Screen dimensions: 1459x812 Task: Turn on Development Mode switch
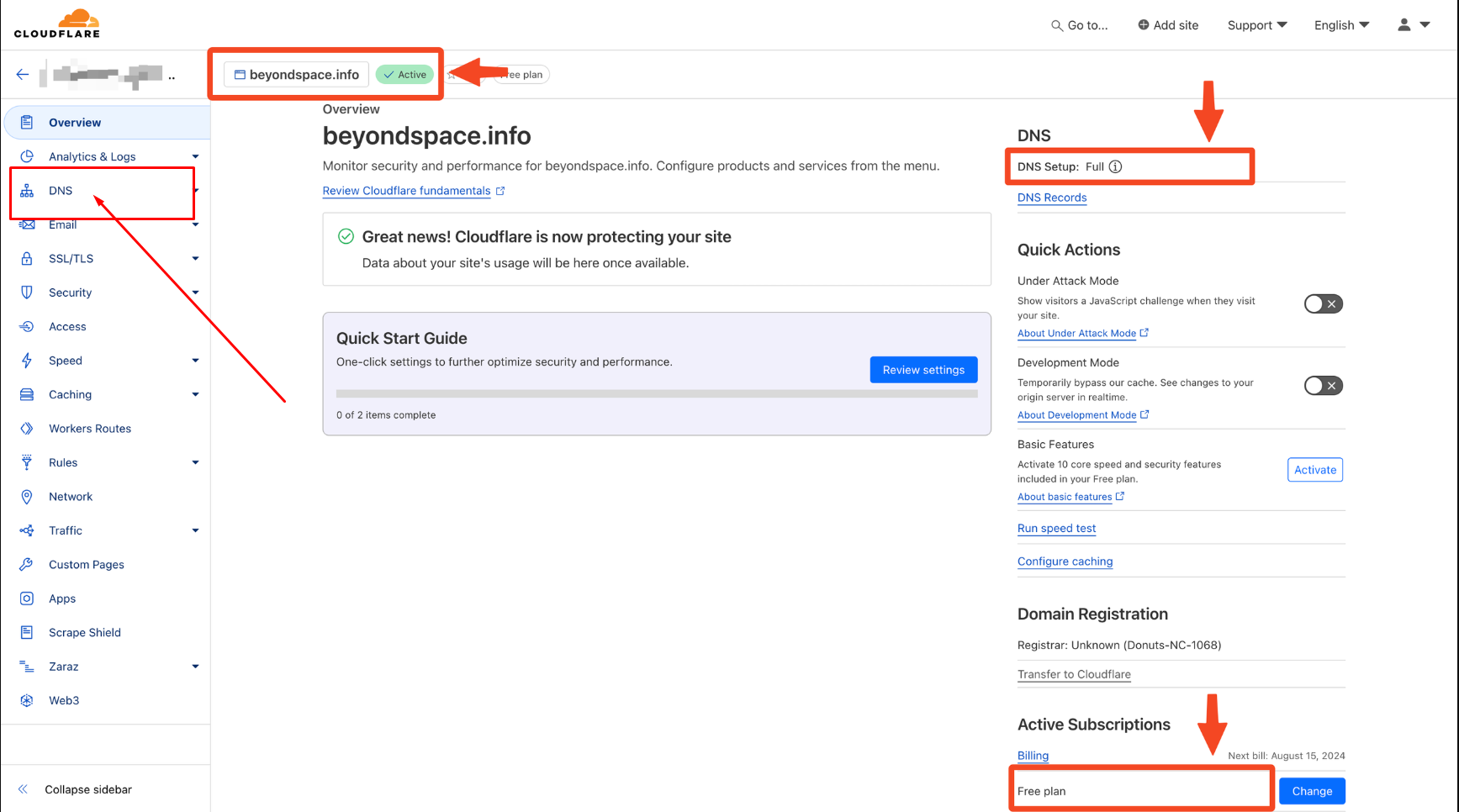click(x=1323, y=386)
